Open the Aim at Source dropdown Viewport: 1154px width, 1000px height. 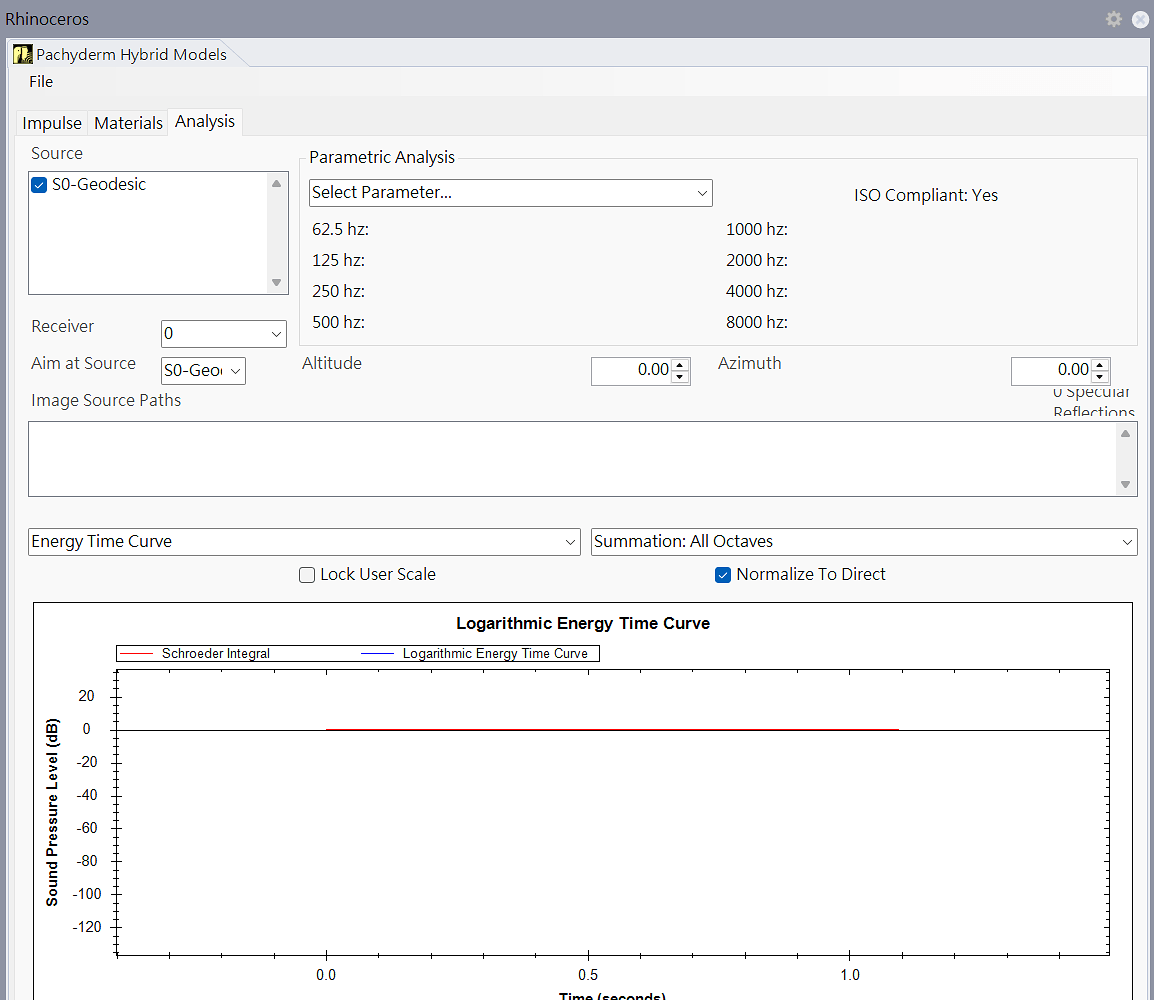point(203,371)
